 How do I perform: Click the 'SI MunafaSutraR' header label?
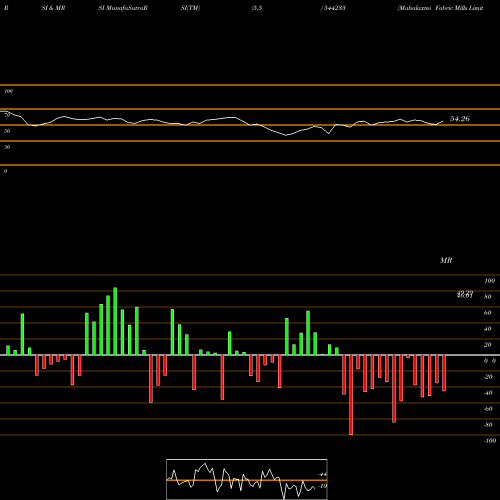[x=123, y=8]
